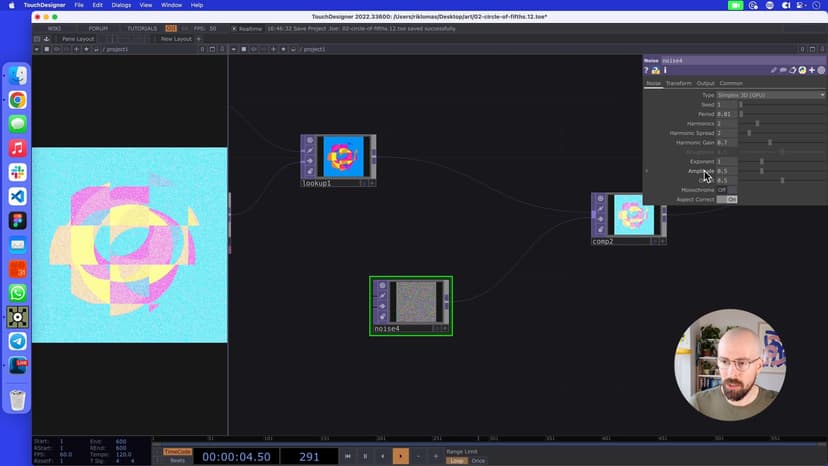
Task: Open Chrome from the dock
Action: point(17,100)
